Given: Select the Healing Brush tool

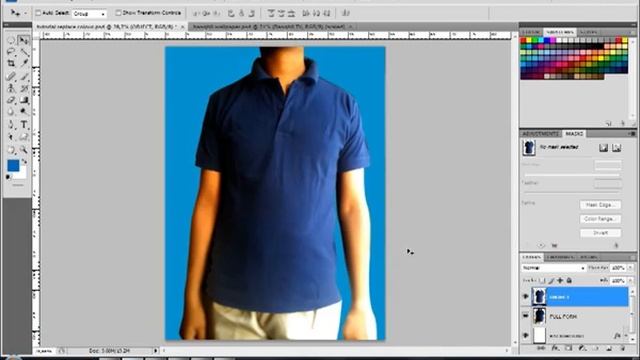Looking at the screenshot, I should click(11, 76).
